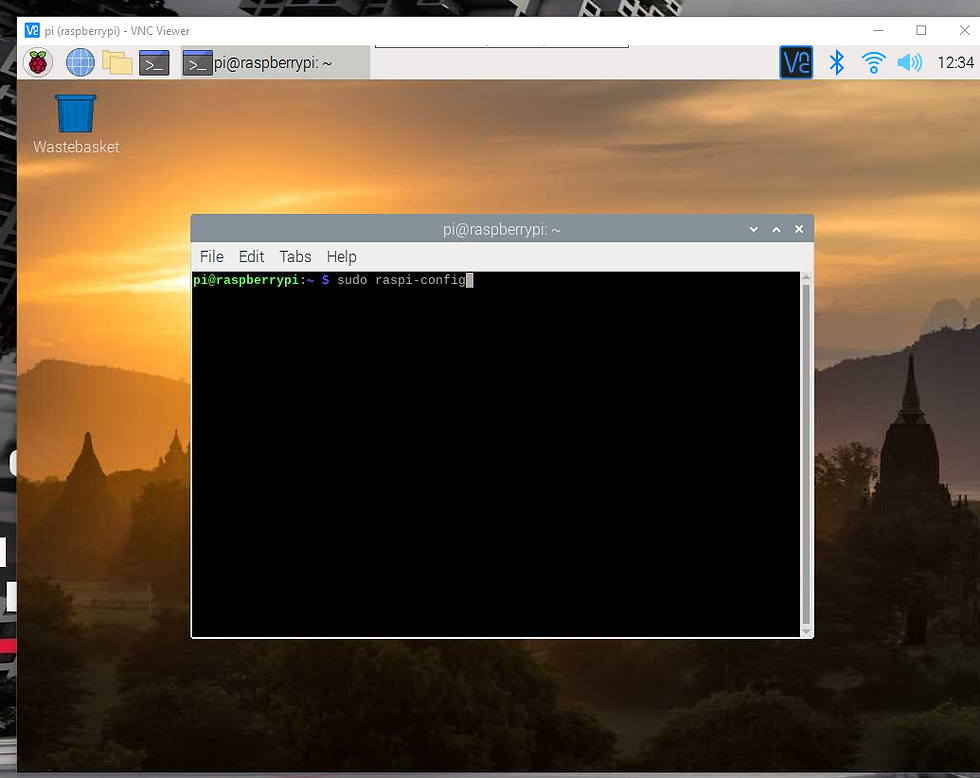Click the 'sudo raspi-config' command text
The image size is (980, 778).
click(x=401, y=280)
